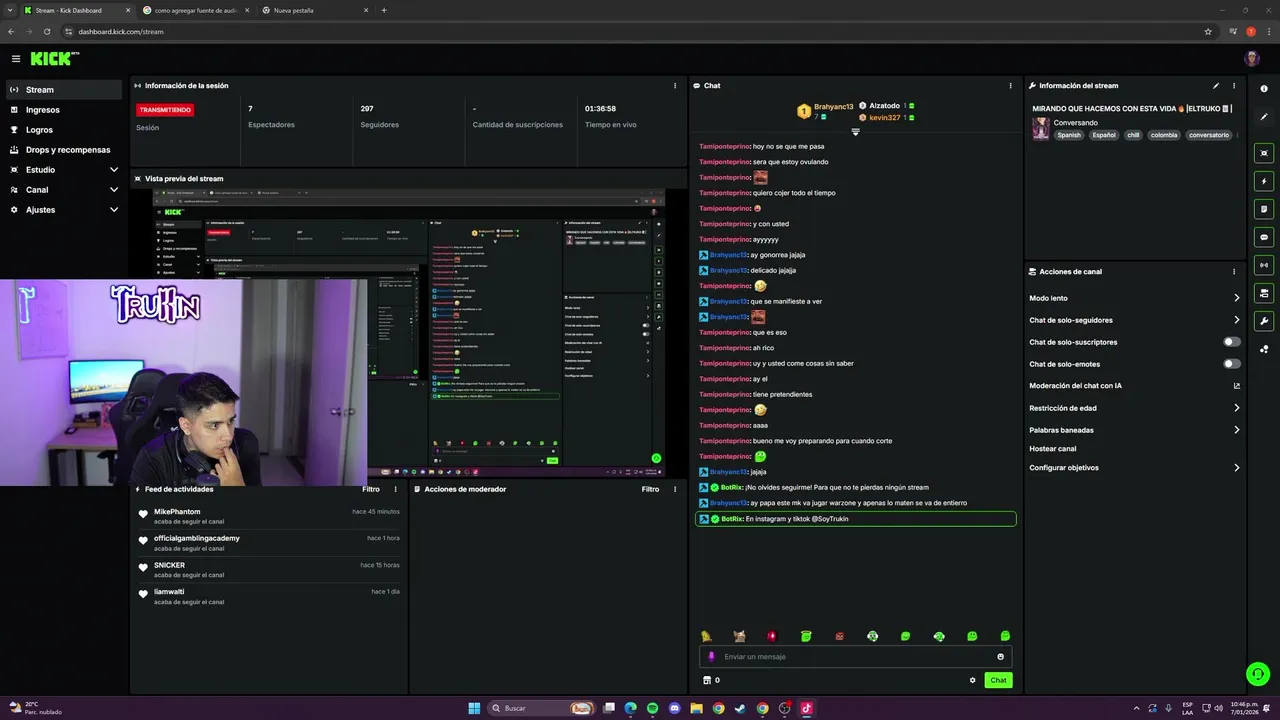Click stream category thumbnail beside Conversando
Screen dimensions: 1280x720
[1041, 128]
